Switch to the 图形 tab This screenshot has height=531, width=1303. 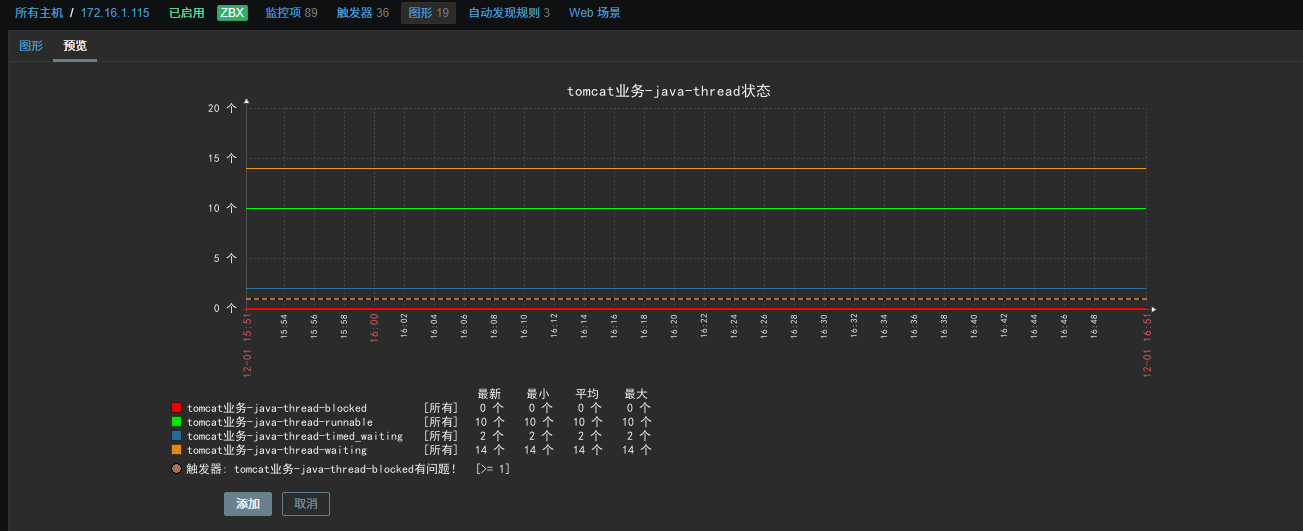[x=31, y=46]
